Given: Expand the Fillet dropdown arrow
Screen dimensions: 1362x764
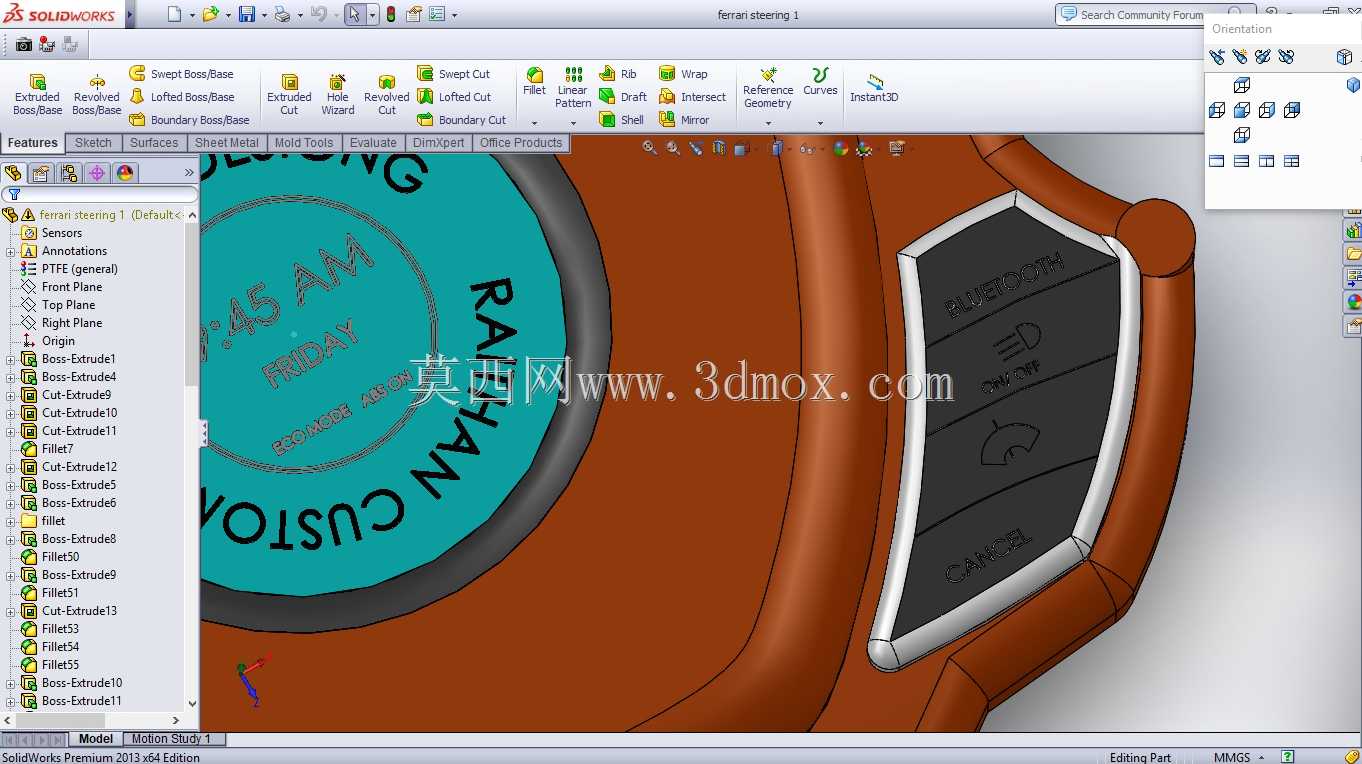Looking at the screenshot, I should (535, 123).
